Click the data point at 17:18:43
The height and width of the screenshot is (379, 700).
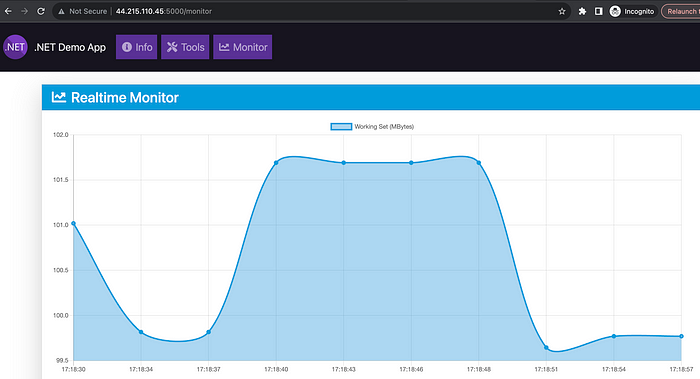[344, 163]
